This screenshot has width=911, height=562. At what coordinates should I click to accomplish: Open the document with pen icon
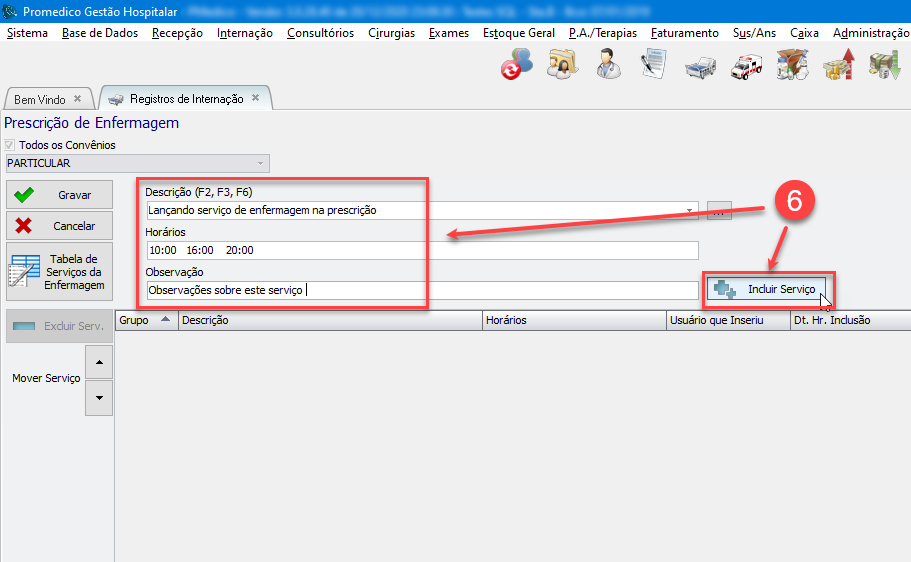tap(654, 65)
